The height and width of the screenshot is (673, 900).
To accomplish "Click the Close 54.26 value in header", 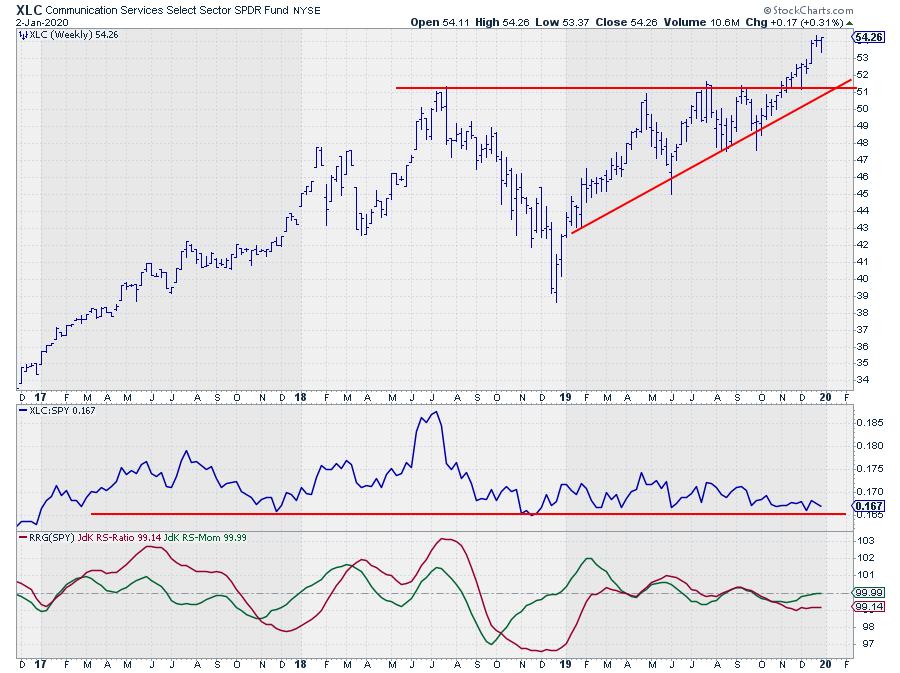I will pyautogui.click(x=626, y=22).
